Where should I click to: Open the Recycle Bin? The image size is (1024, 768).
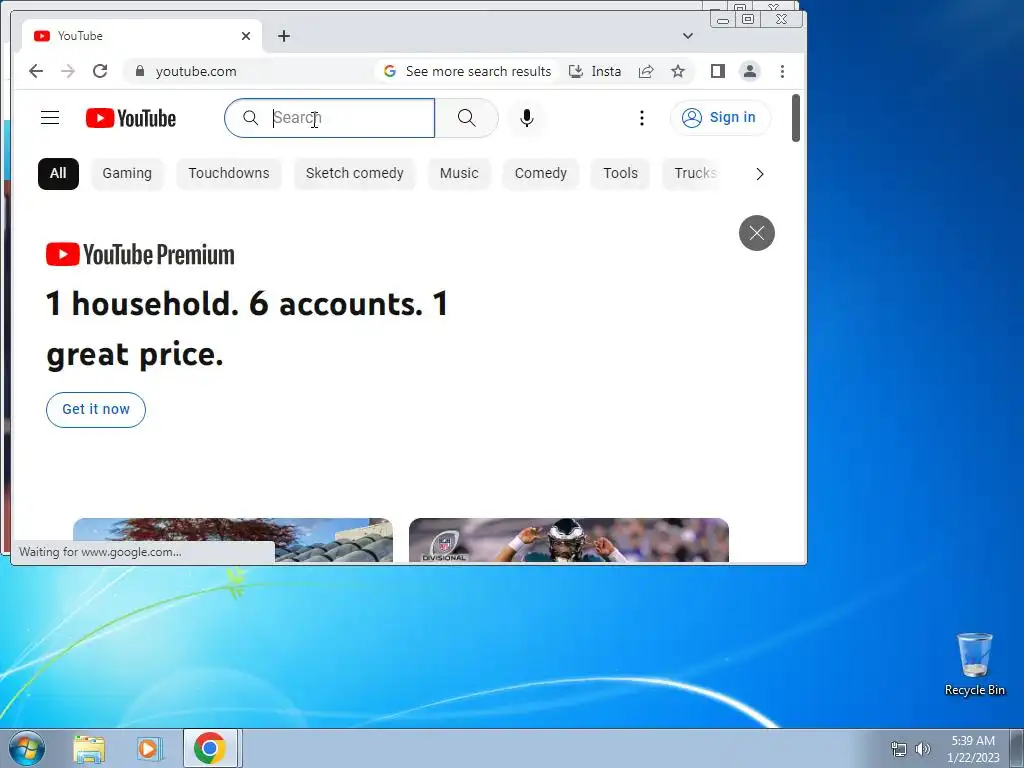974,664
